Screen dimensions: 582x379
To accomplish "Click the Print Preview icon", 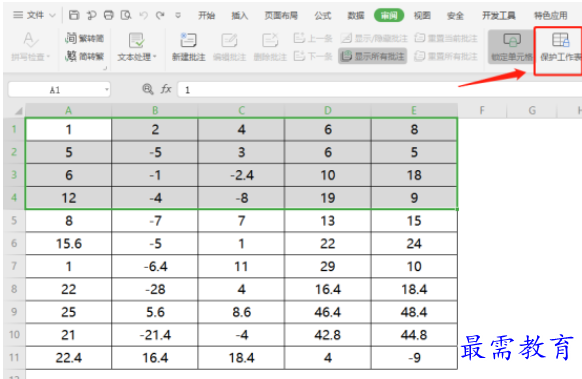I will click(126, 15).
